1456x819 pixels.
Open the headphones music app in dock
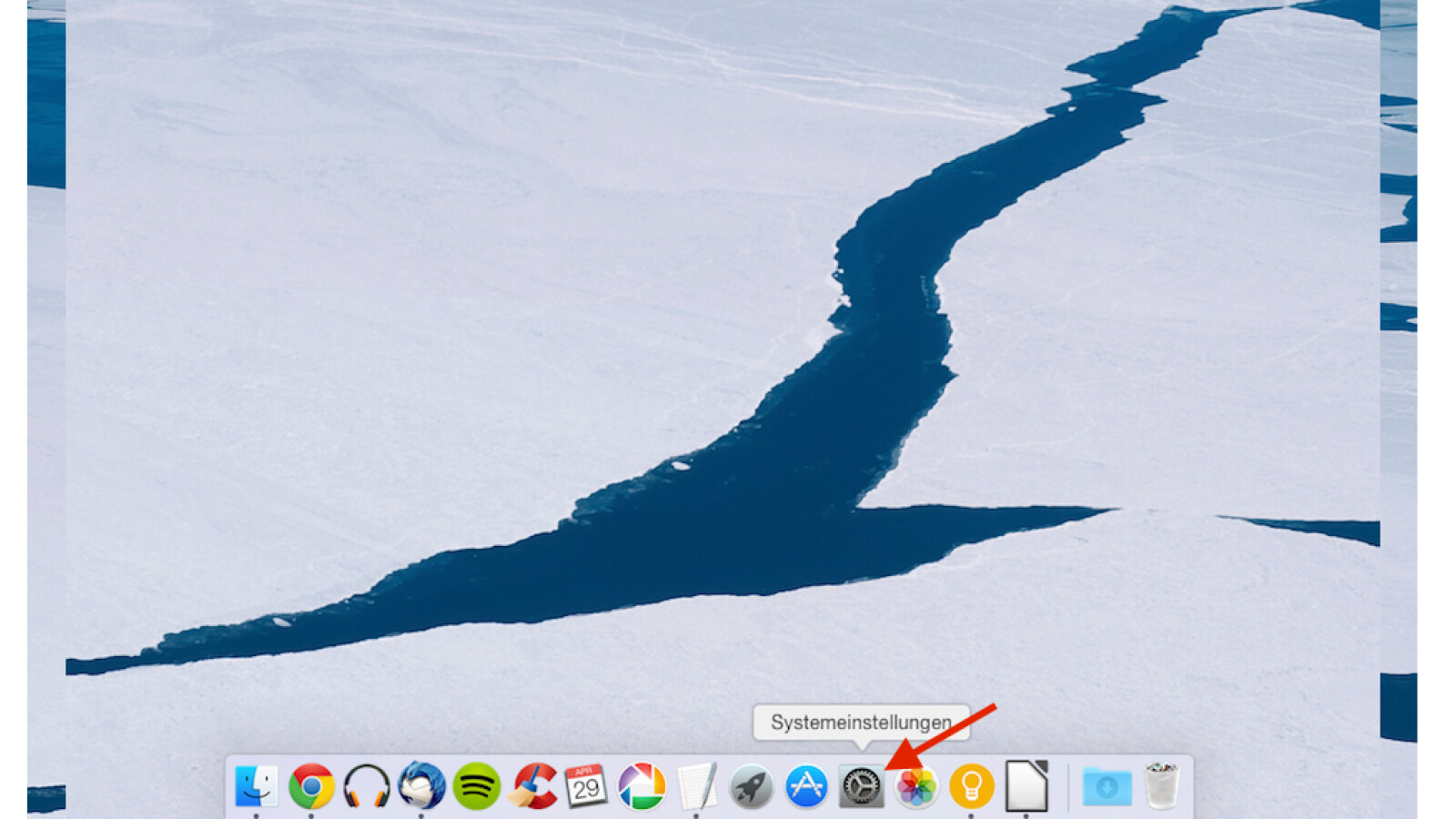tap(367, 785)
